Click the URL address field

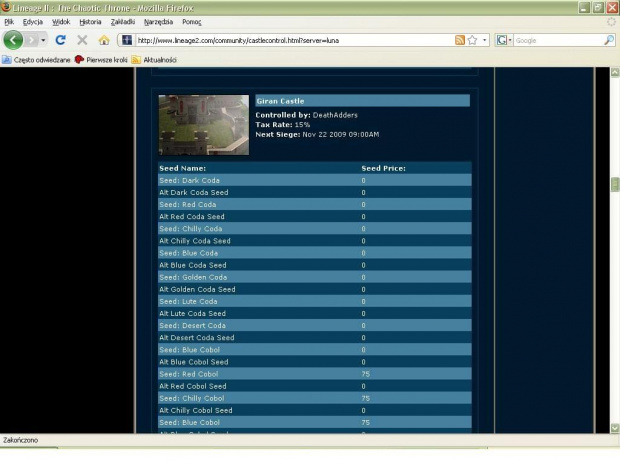point(294,40)
